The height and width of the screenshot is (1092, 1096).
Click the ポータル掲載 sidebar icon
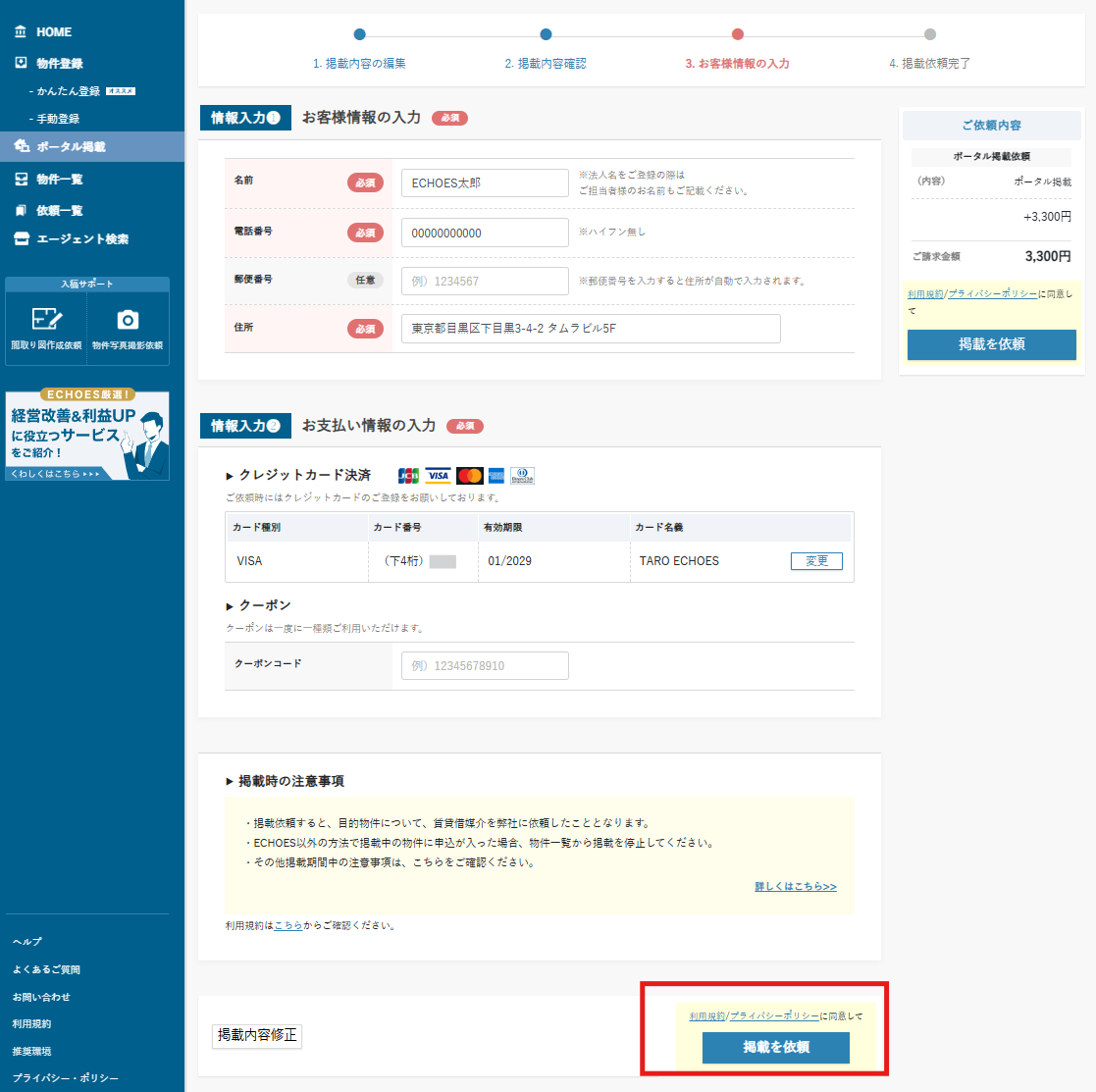coord(21,146)
